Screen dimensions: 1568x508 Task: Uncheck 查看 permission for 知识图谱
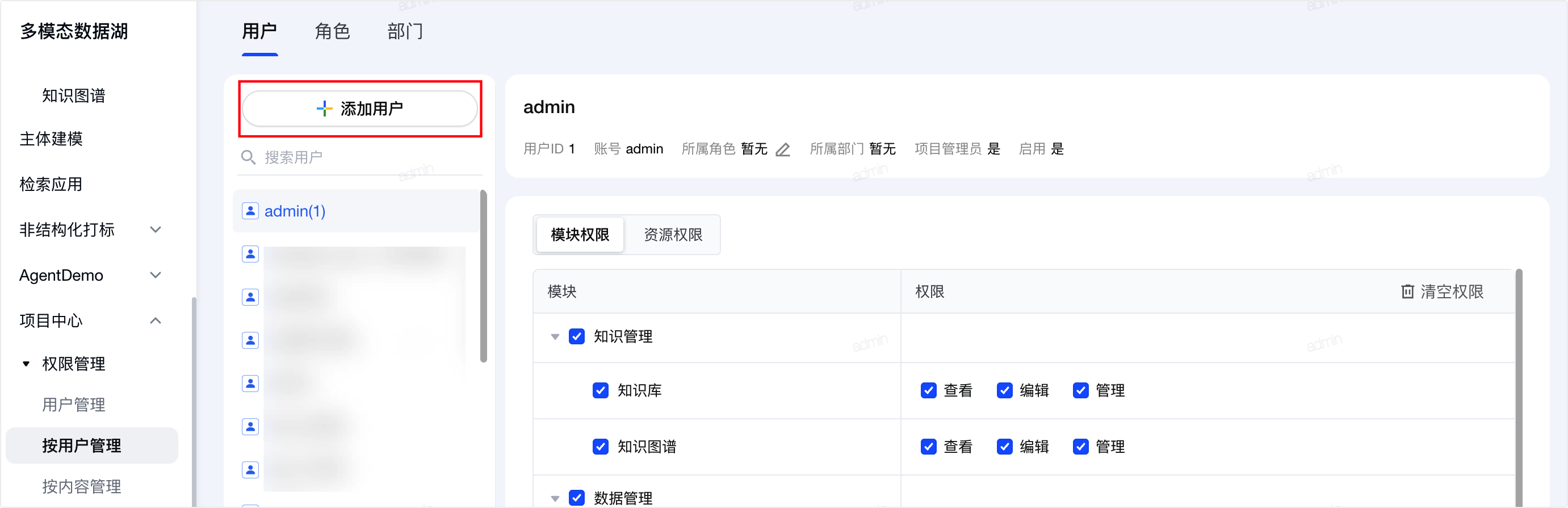tap(928, 447)
